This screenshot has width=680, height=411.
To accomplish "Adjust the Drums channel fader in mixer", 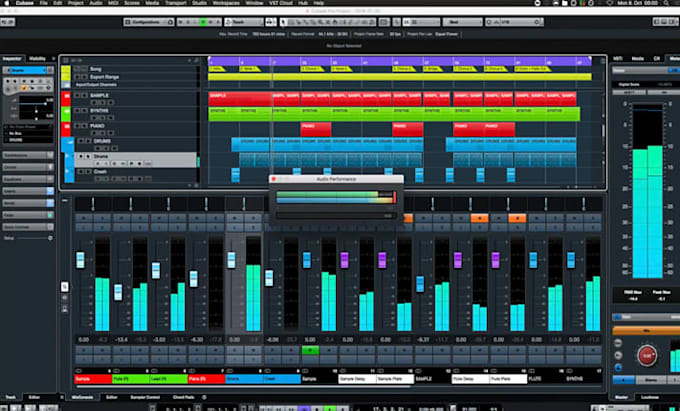I will [x=232, y=260].
